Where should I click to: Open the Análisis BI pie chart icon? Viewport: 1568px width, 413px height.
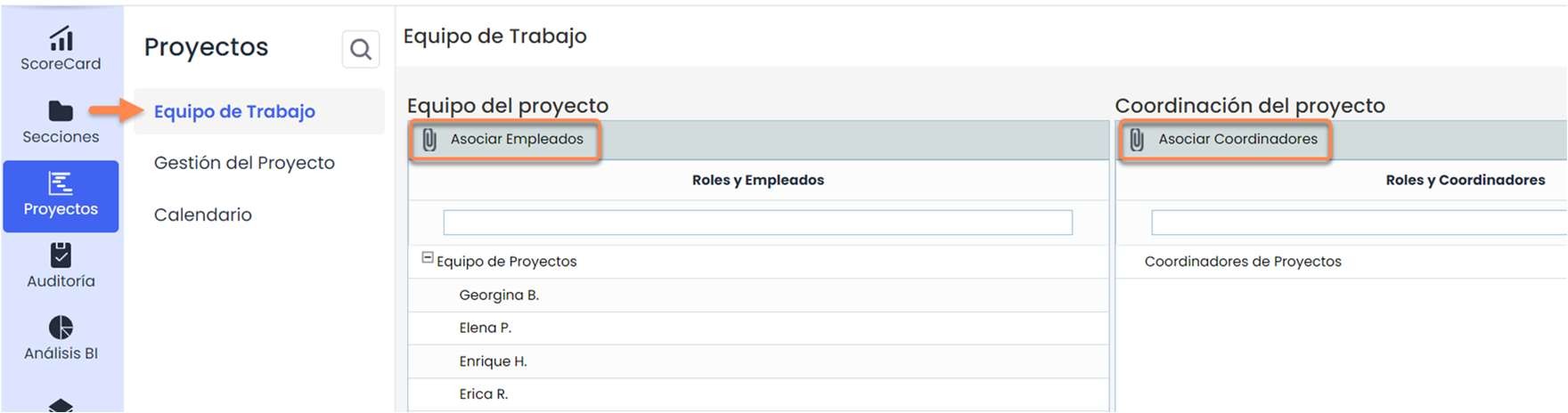tap(61, 328)
